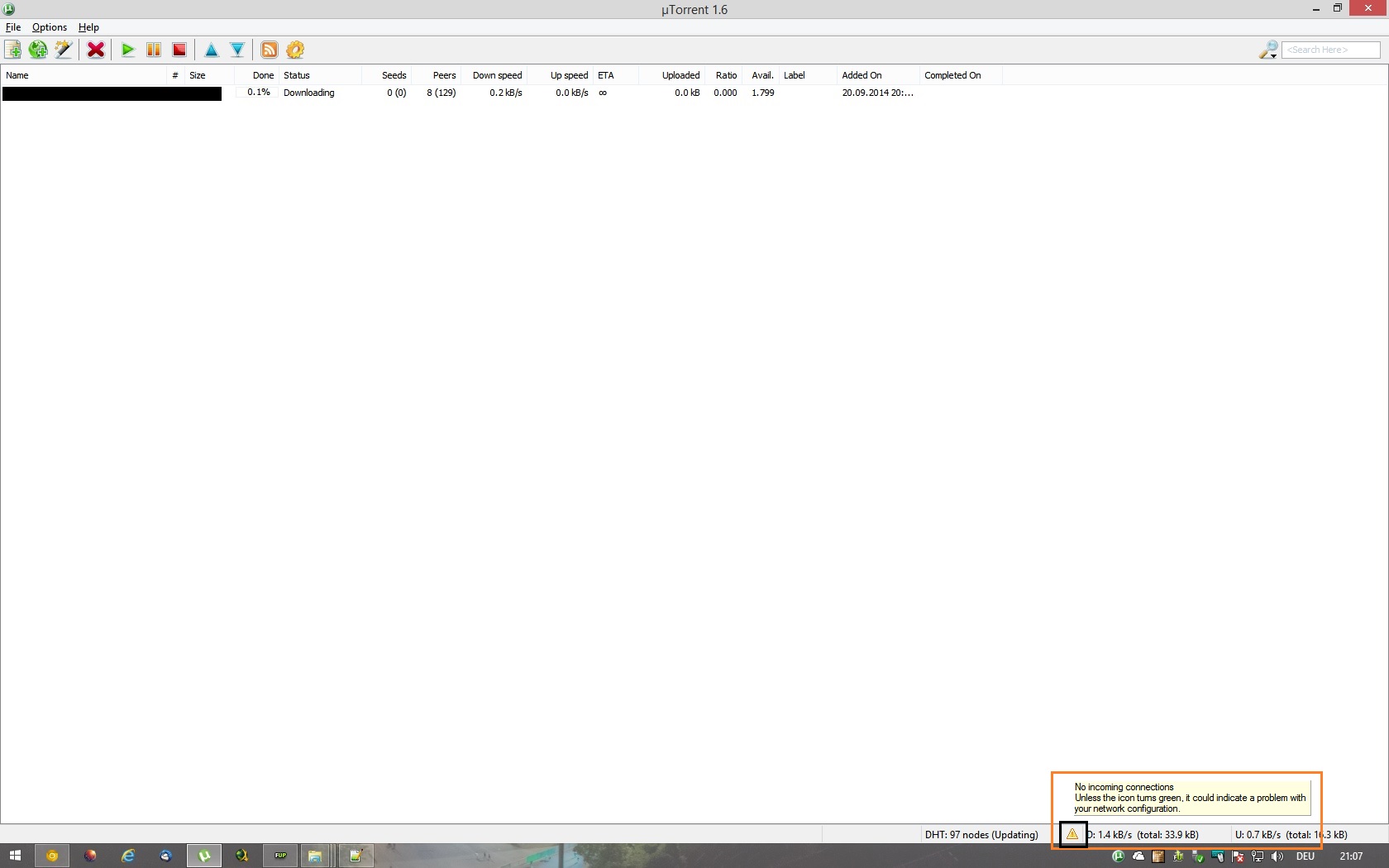Switch the DEU keyboard language
The image size is (1389, 868).
coord(1305,856)
